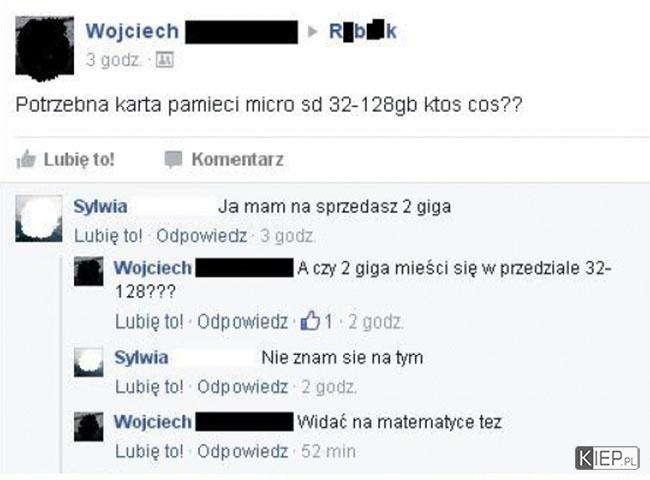Click the thumbs-up icon beside Lubię to!
The image size is (650, 480).
pos(26,159)
